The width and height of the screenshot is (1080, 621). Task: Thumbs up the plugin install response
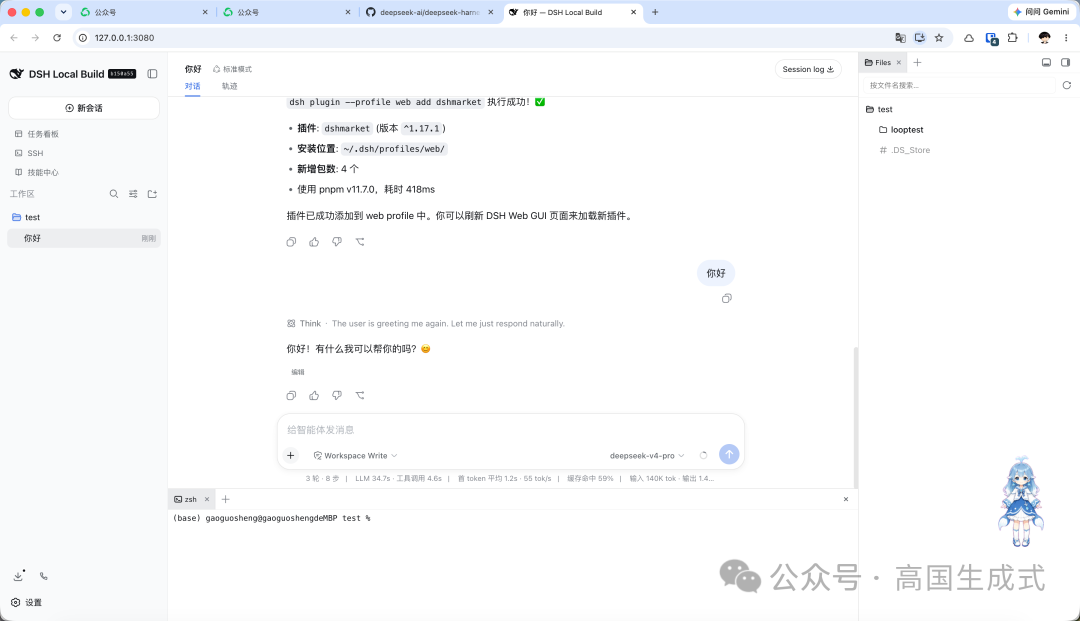pyautogui.click(x=314, y=242)
